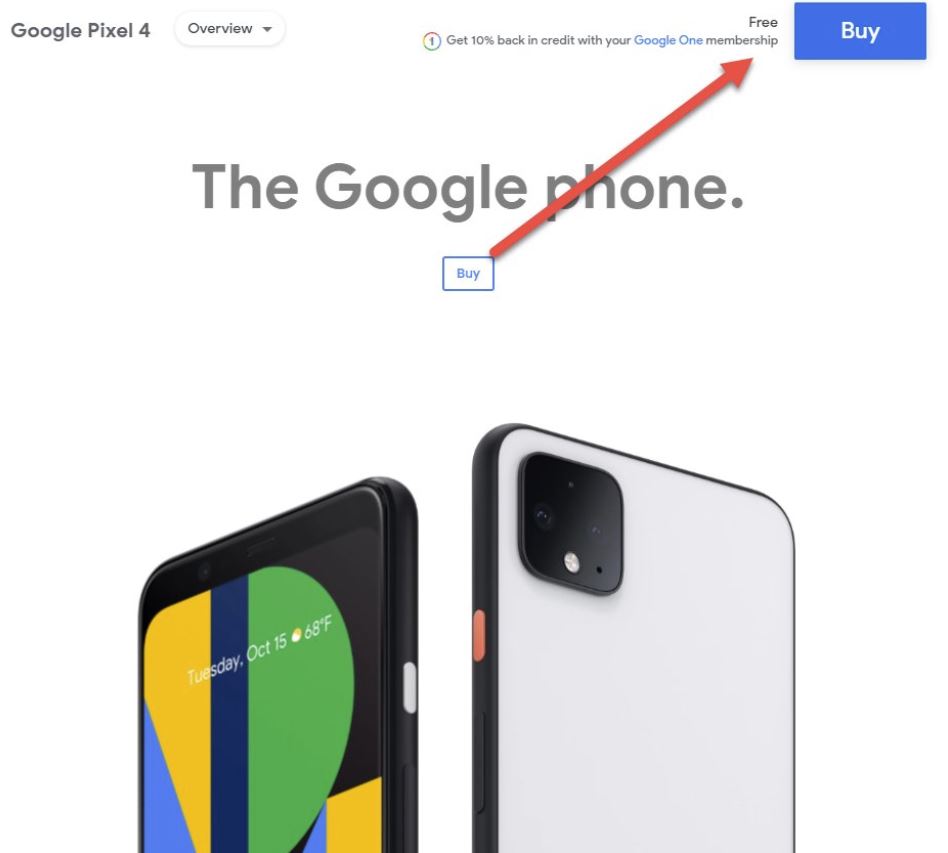This screenshot has width=948, height=853.
Task: Click the Overview dropdown arrow
Action: pyautogui.click(x=267, y=29)
